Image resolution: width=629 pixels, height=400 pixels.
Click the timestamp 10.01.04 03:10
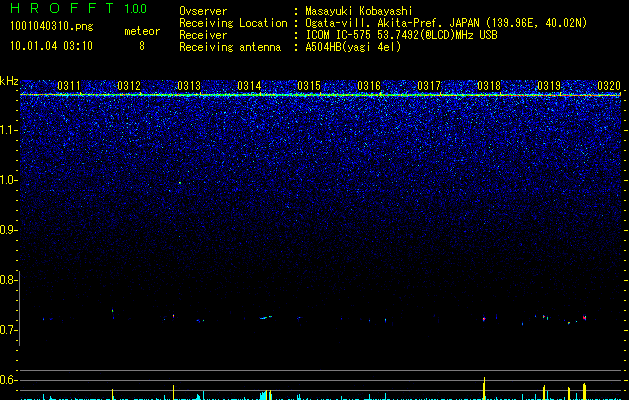[x=51, y=46]
